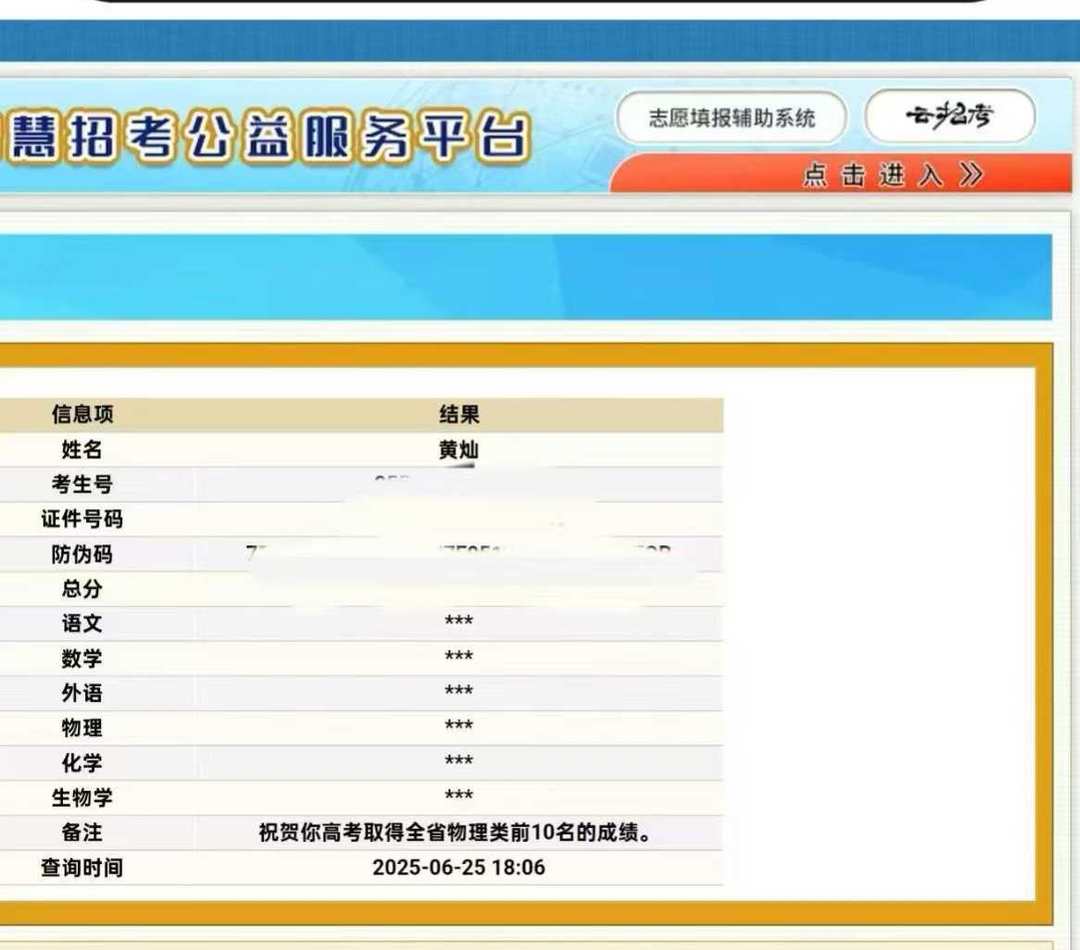Select the 信息项 column header
This screenshot has width=1080, height=950.
pos(82,415)
